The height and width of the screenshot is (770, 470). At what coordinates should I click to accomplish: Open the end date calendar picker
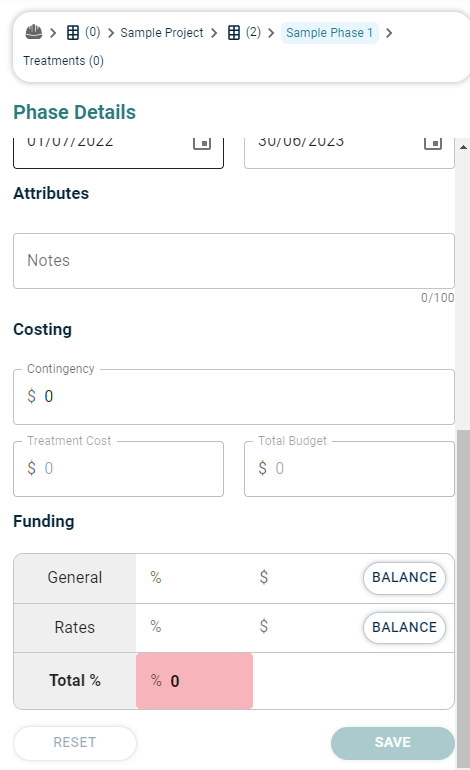pos(433,142)
